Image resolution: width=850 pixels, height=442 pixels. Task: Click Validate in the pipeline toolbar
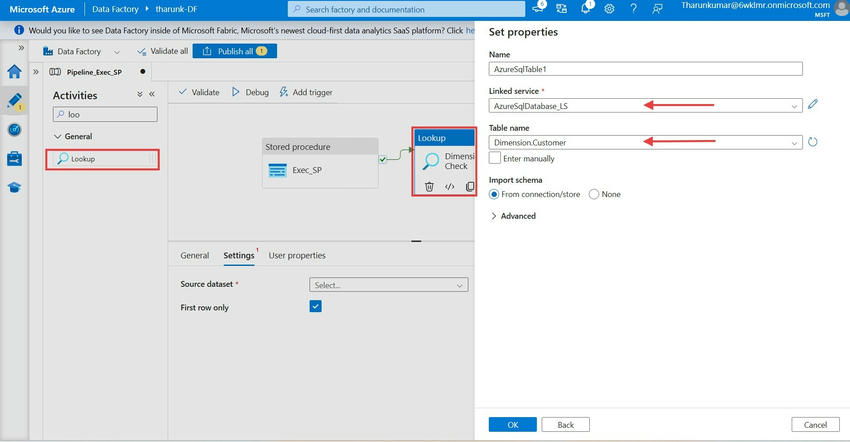(x=199, y=92)
